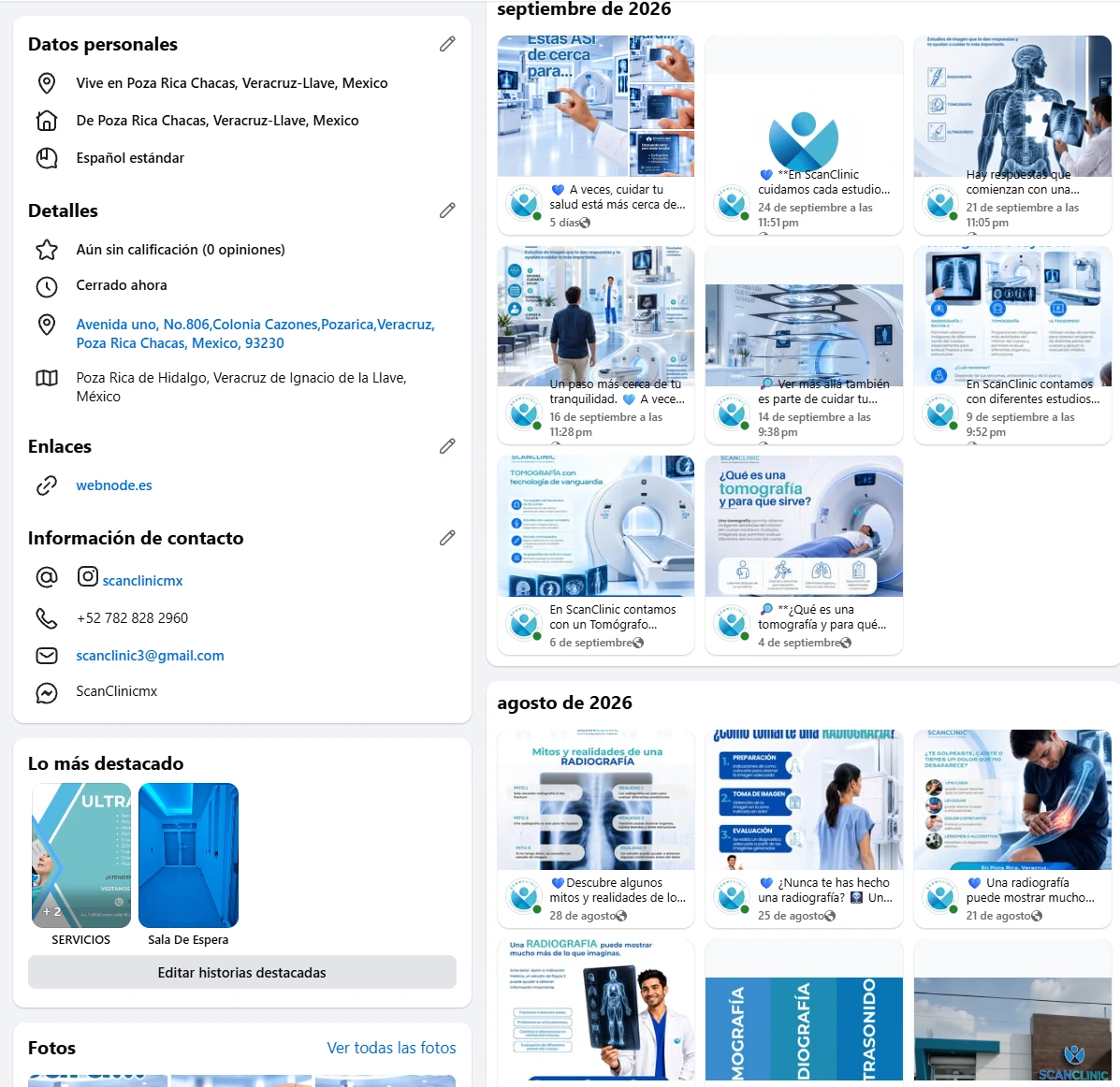This screenshot has height=1087, width=1120.
Task: Open the scanclinicmx Instagram link
Action: pyautogui.click(x=143, y=581)
